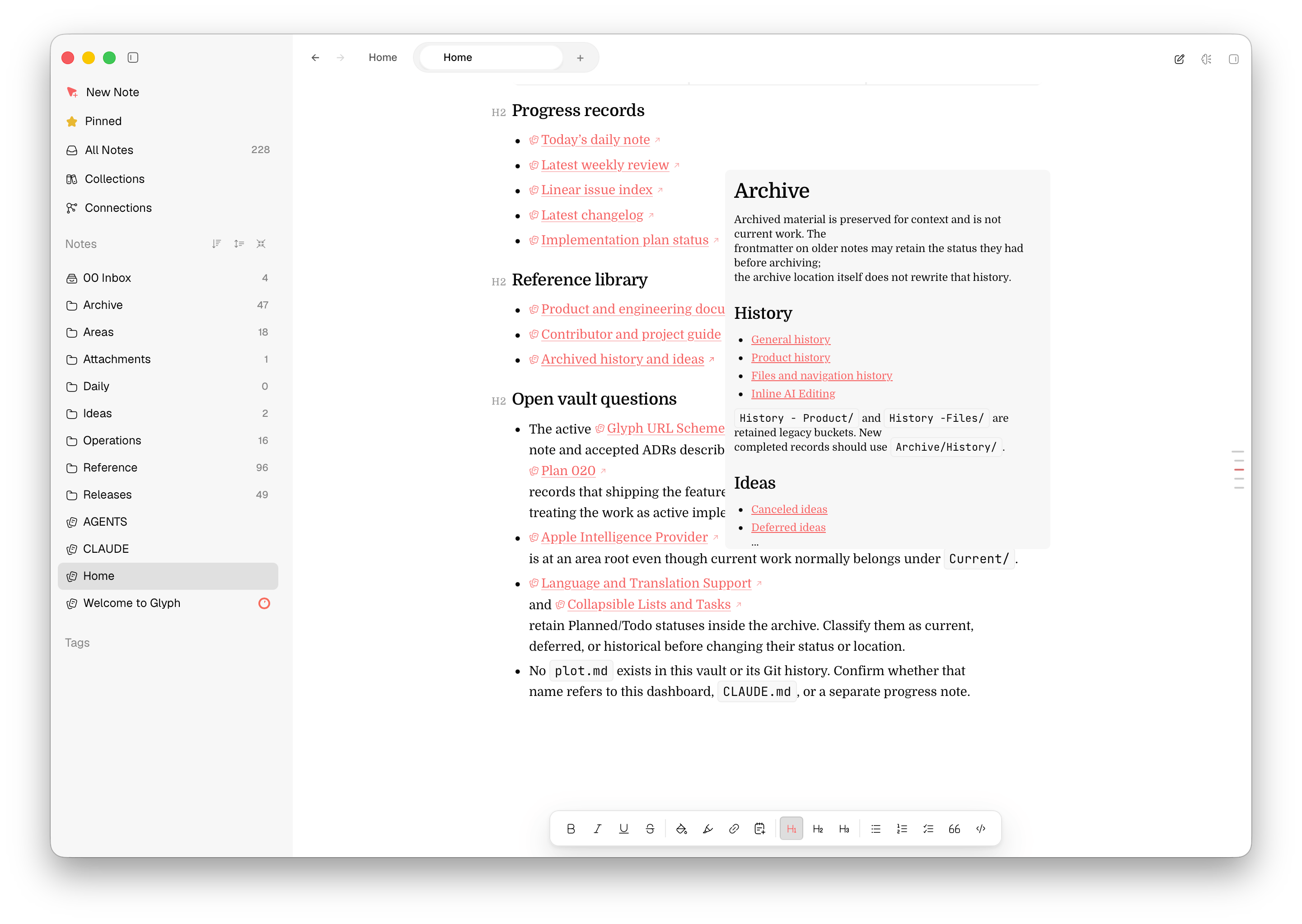
Task: Open Implementation plan status link
Action: click(x=624, y=240)
